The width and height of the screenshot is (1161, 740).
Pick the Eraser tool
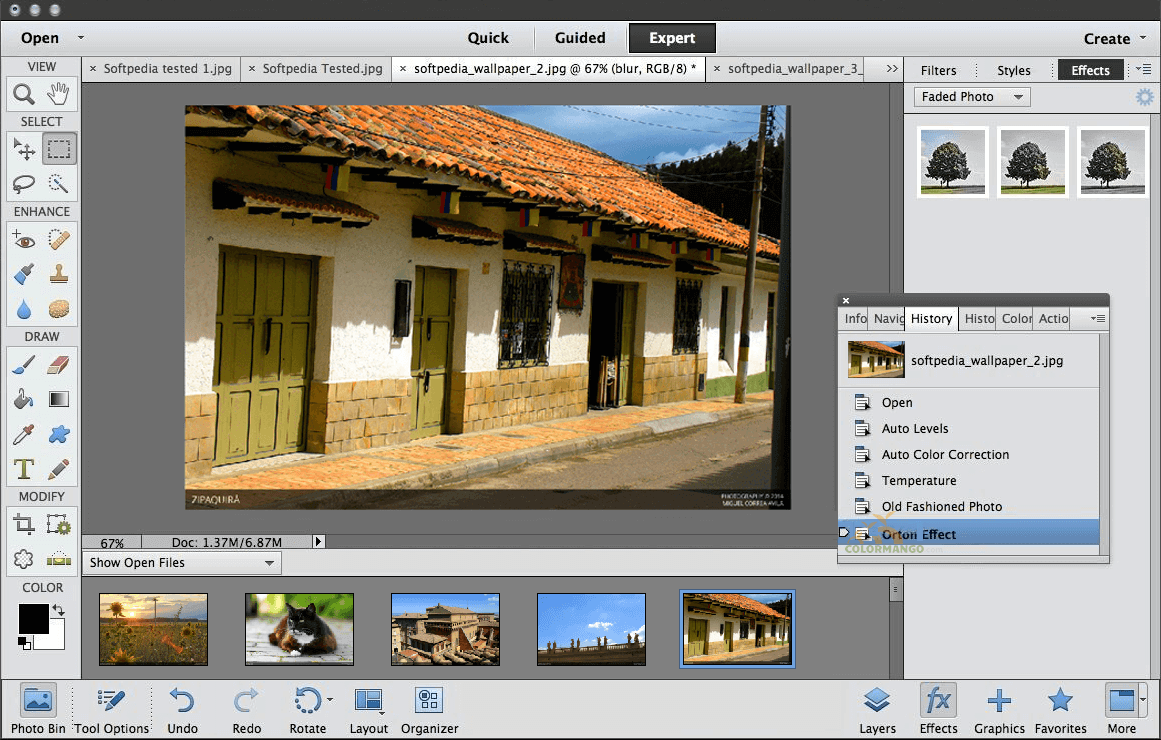click(x=59, y=365)
